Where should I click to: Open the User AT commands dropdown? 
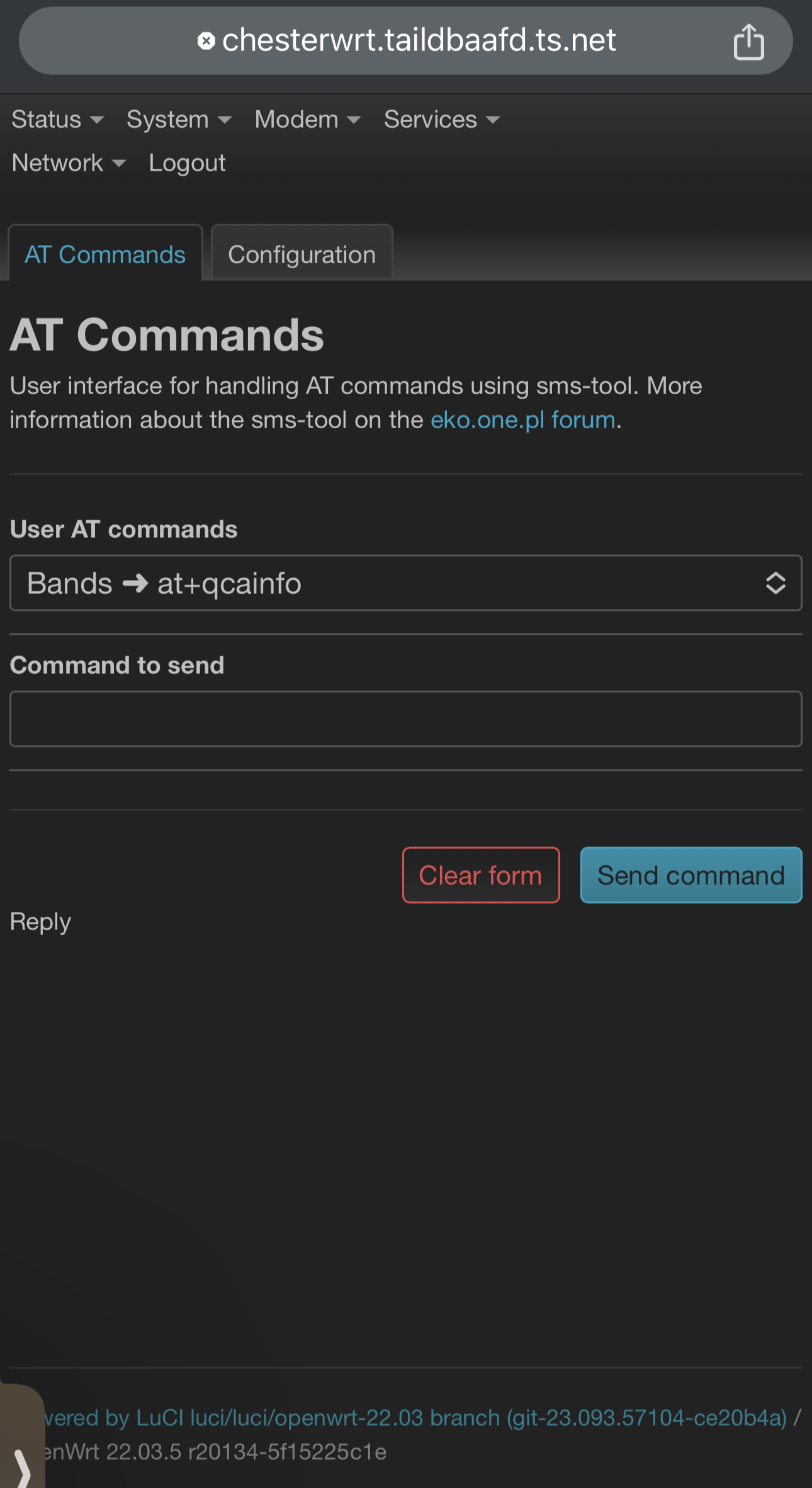(405, 583)
